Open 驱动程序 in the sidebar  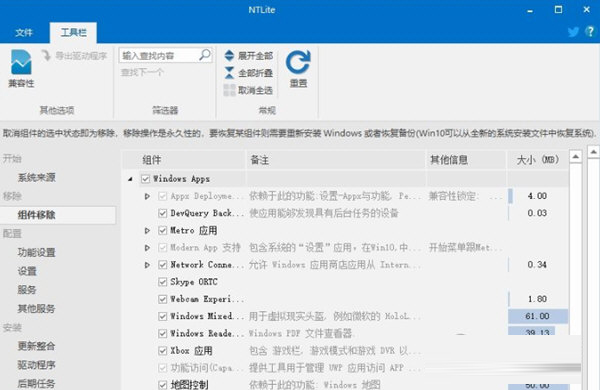(37, 365)
